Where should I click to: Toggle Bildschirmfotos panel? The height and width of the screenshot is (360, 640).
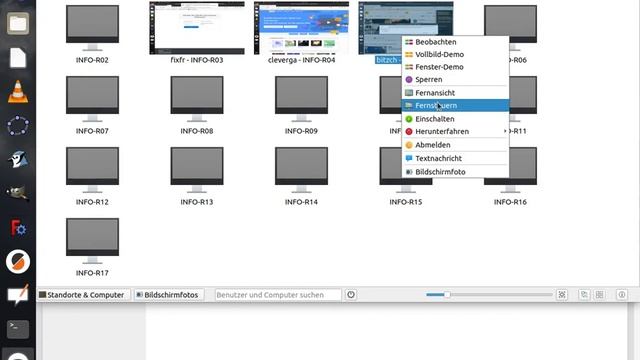[x=169, y=295]
